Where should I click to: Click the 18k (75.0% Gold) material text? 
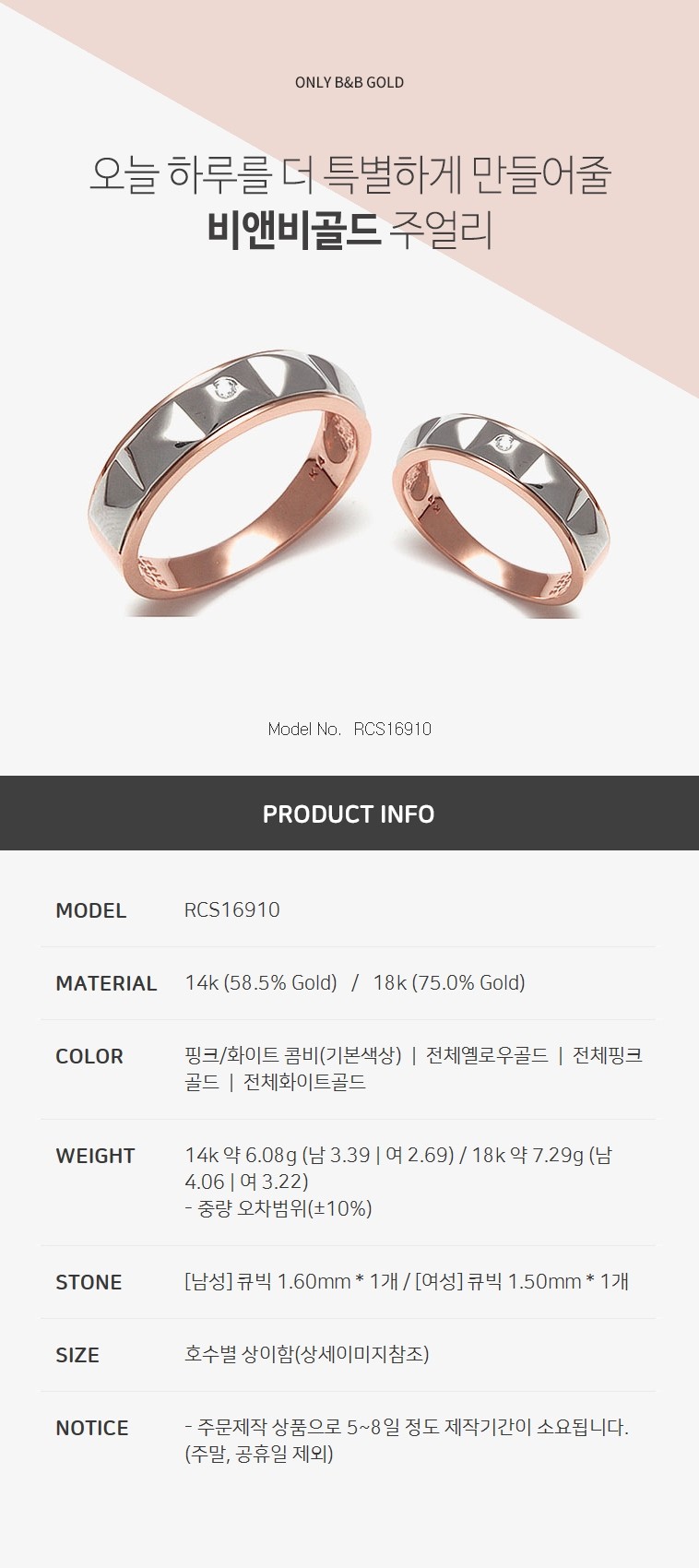[x=449, y=983]
